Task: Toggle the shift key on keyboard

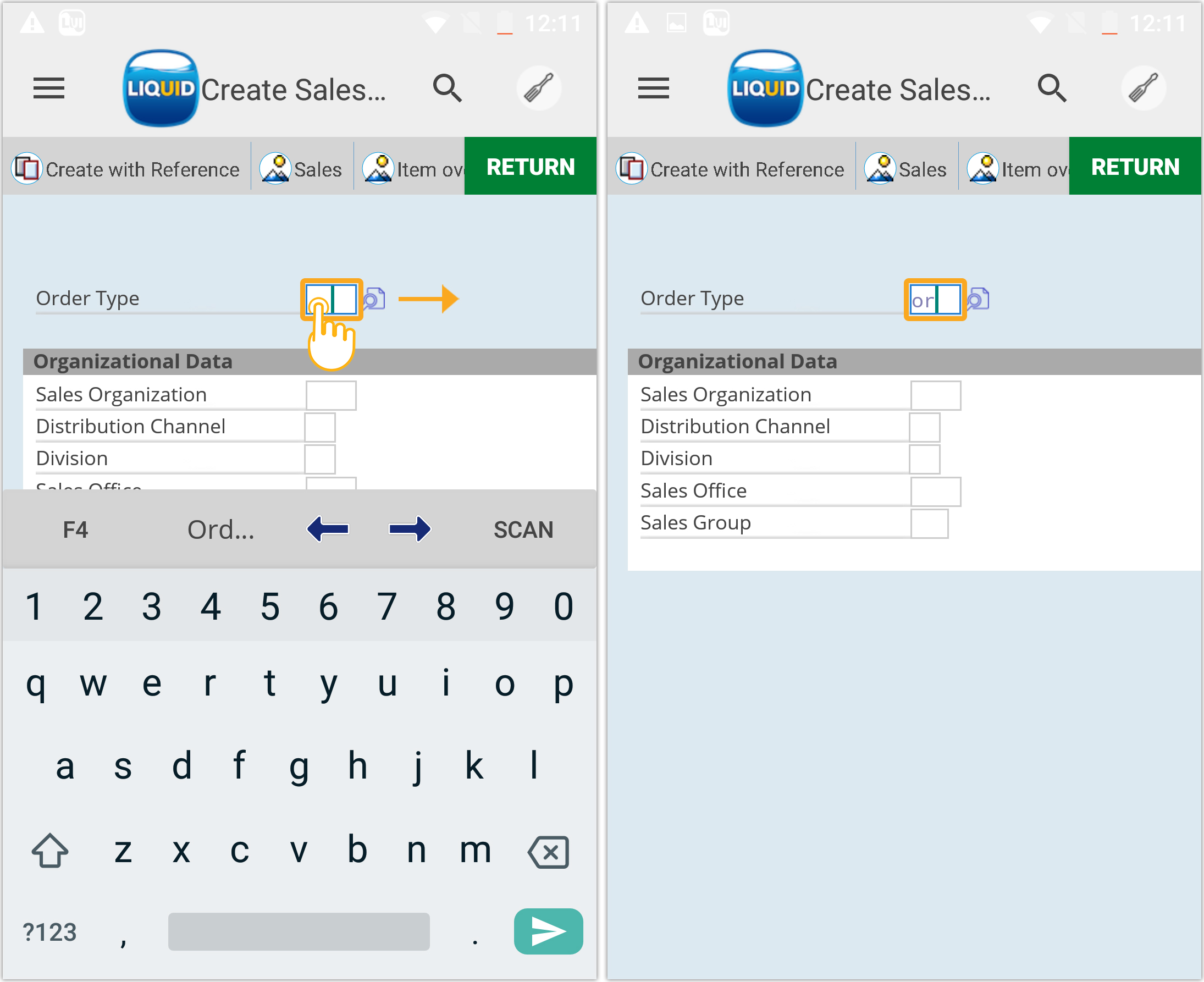Action: coord(50,851)
